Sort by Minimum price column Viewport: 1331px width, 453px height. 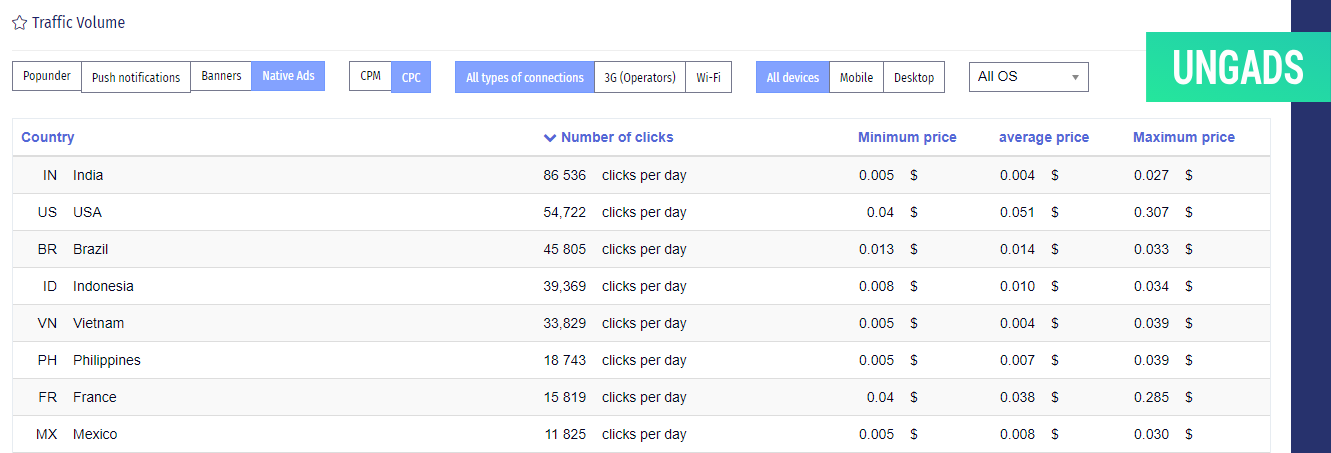[x=907, y=137]
